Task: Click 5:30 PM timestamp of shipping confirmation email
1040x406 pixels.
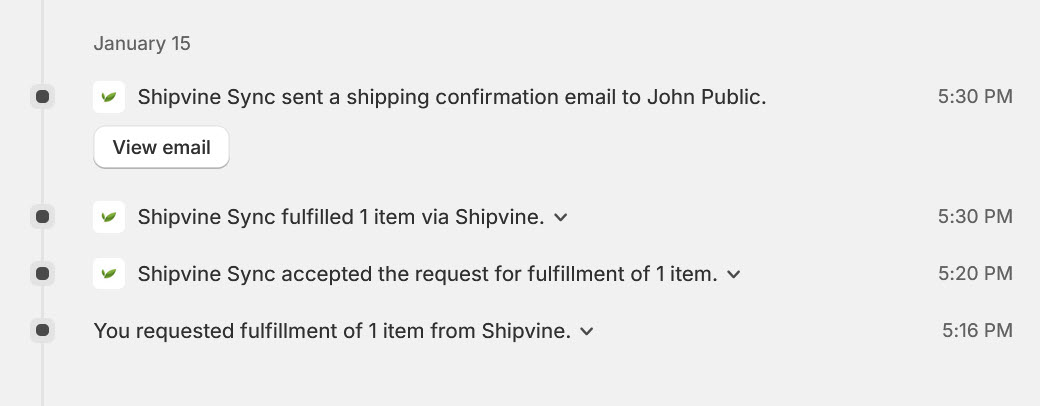Action: point(975,97)
